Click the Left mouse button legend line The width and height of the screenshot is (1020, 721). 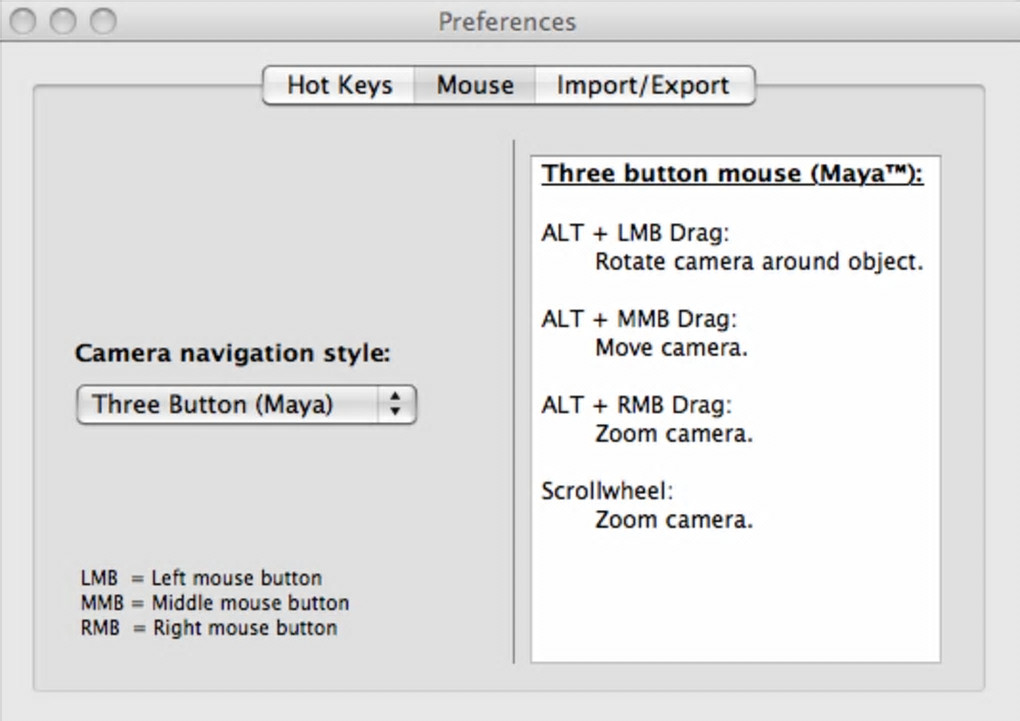201,578
